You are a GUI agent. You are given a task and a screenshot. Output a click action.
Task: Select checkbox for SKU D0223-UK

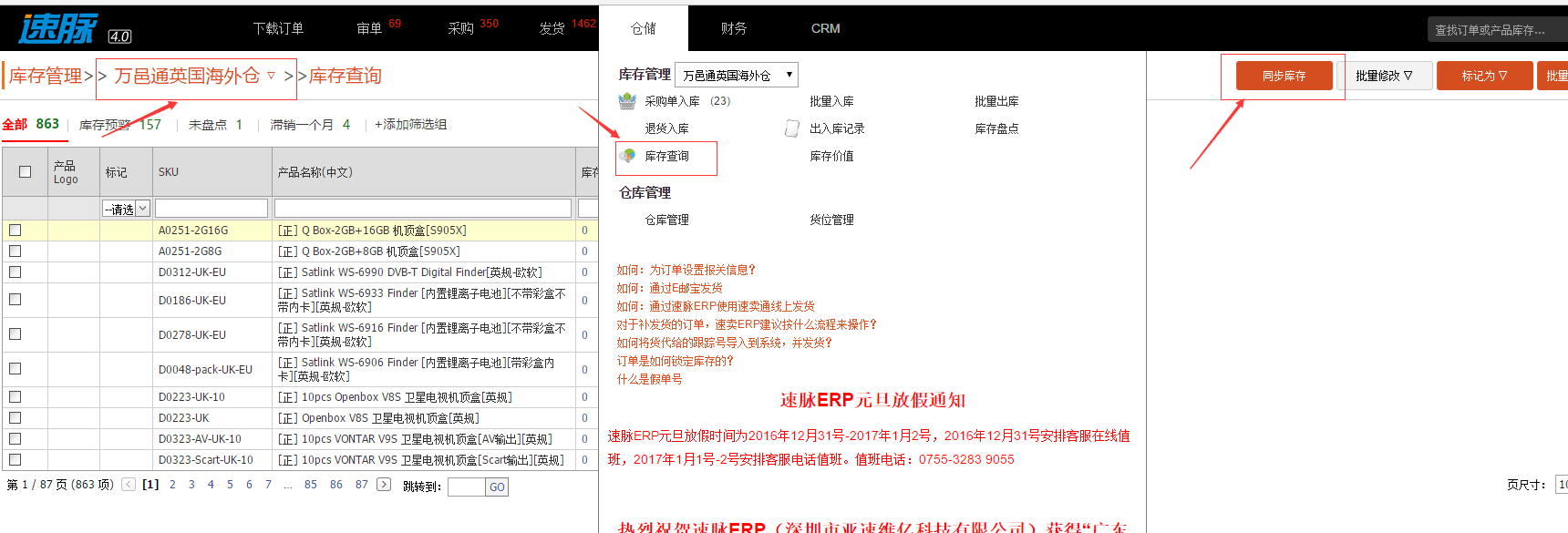[x=15, y=417]
